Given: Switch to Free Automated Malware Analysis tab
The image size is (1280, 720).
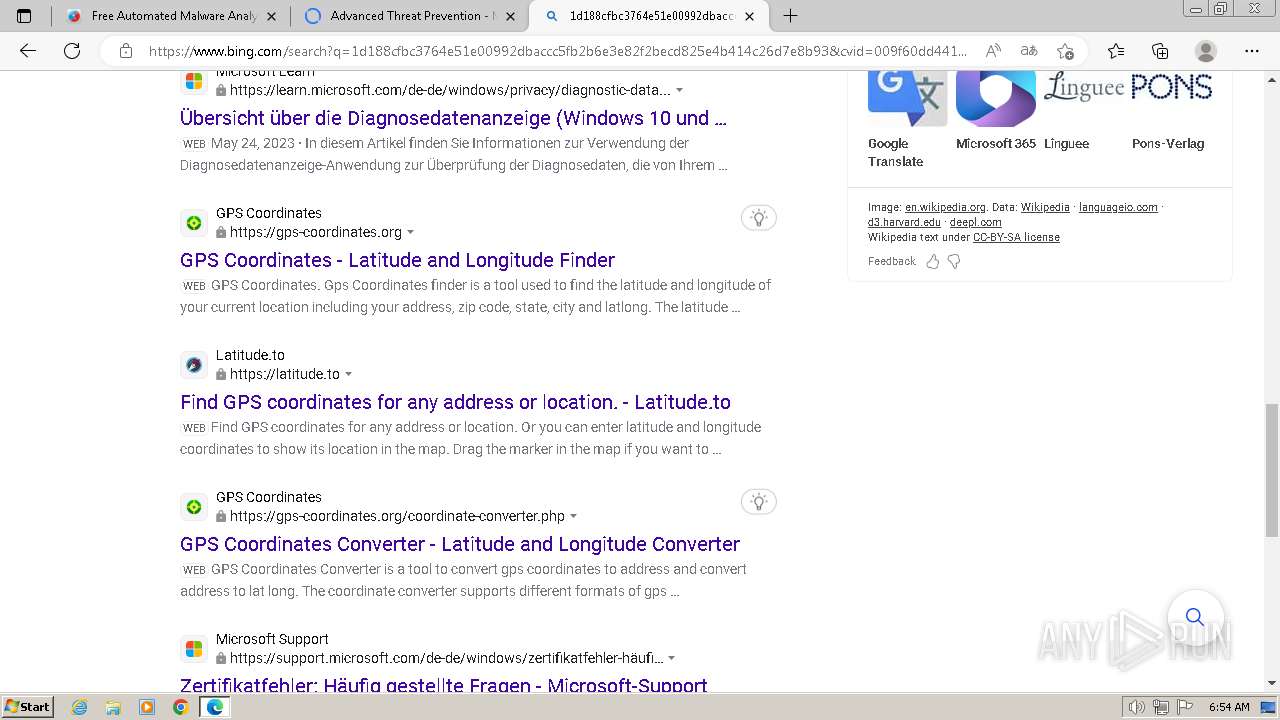Looking at the screenshot, I should [x=172, y=16].
